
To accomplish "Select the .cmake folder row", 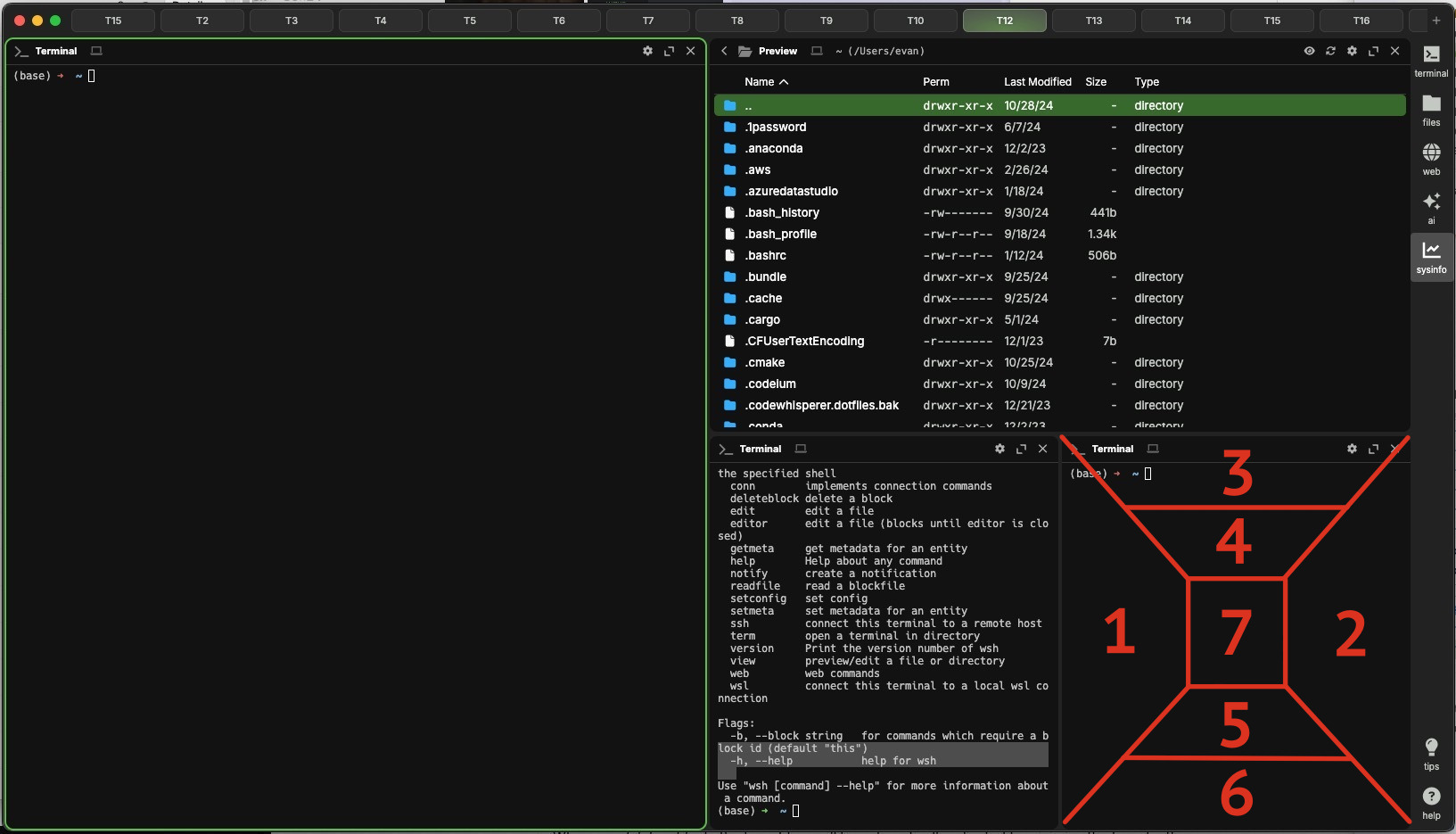I will pyautogui.click(x=1060, y=362).
